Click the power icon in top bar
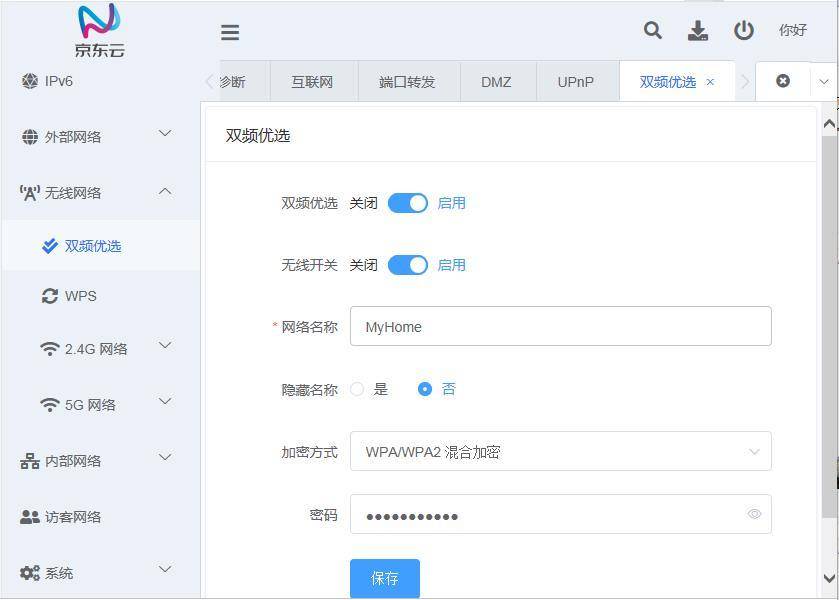The image size is (839, 600). (743, 31)
